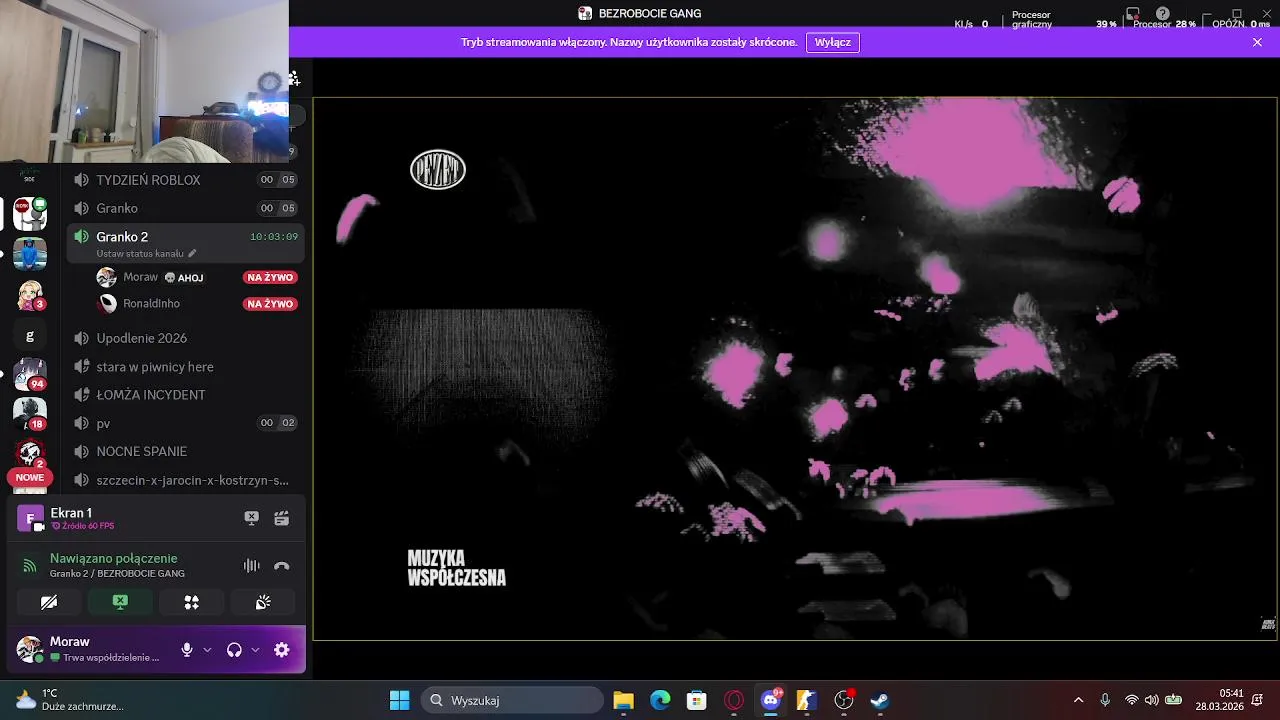
Task: Open weather widget 1°C
Action: 68,700
